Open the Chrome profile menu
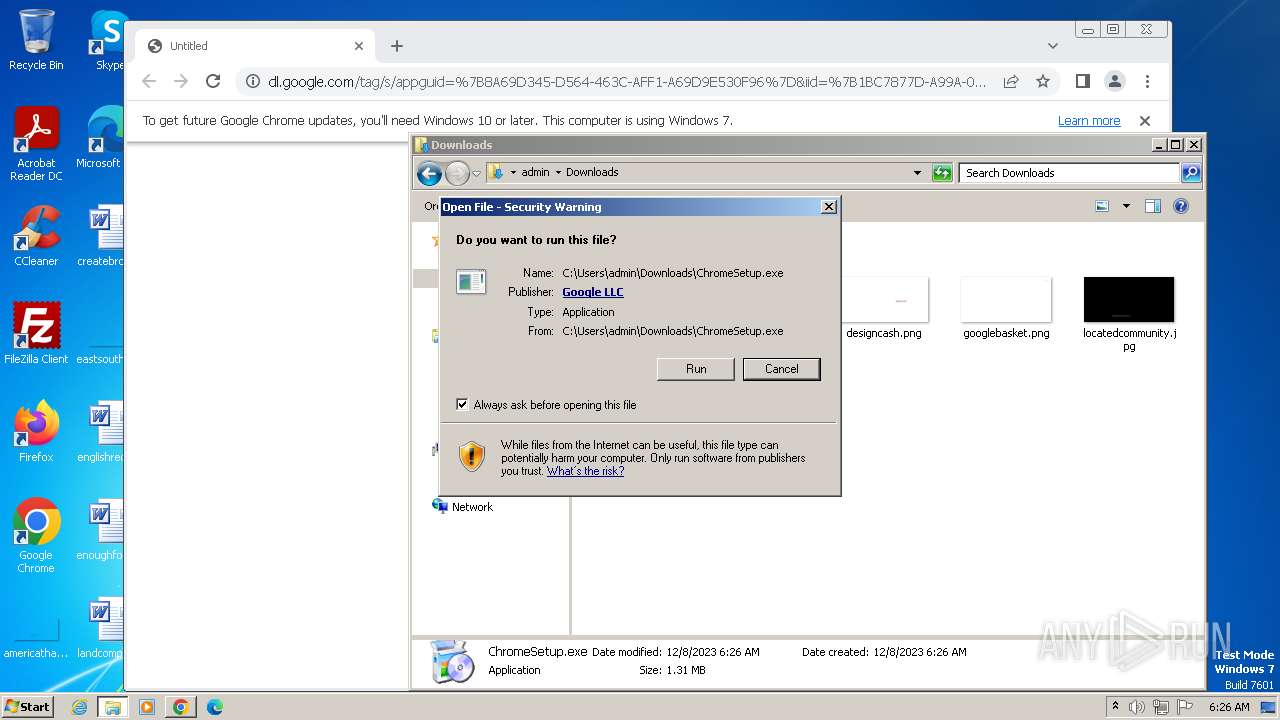Viewport: 1280px width, 720px height. click(x=1115, y=81)
